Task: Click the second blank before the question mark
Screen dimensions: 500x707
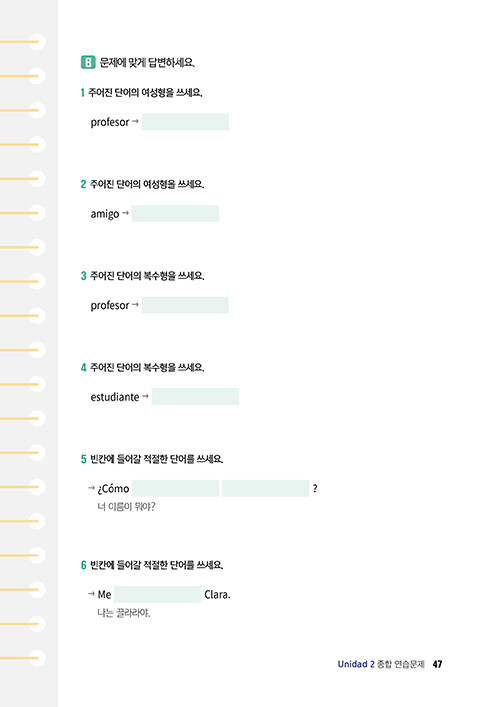Action: click(266, 488)
